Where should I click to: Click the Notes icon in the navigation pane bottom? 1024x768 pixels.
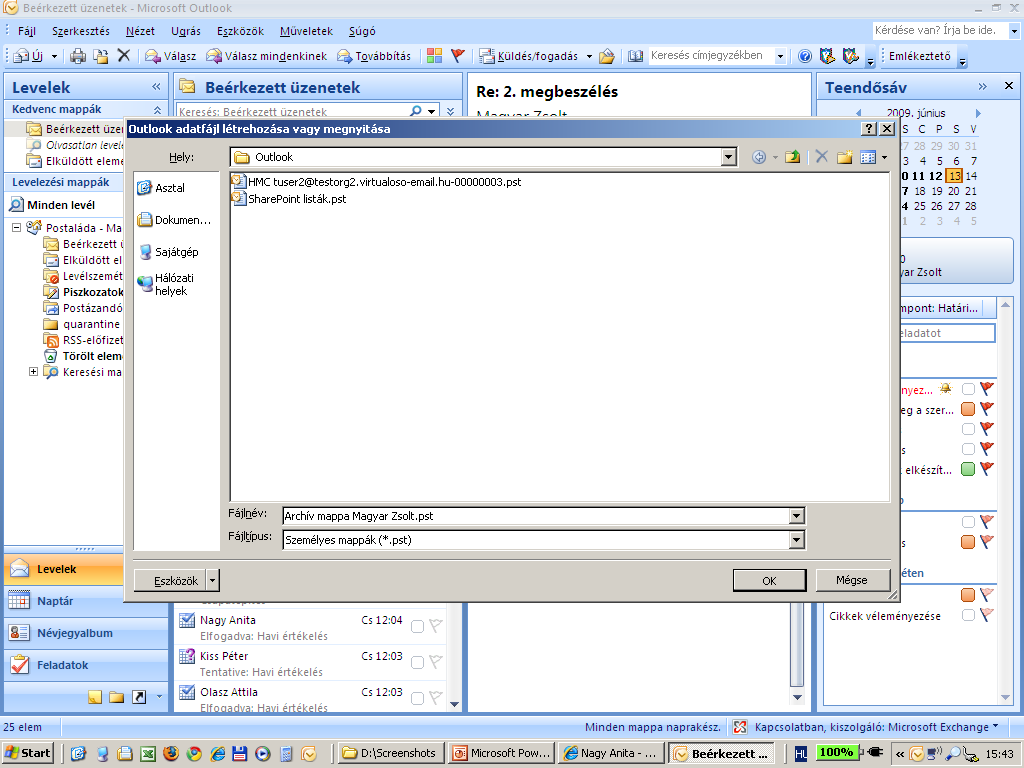click(95, 697)
